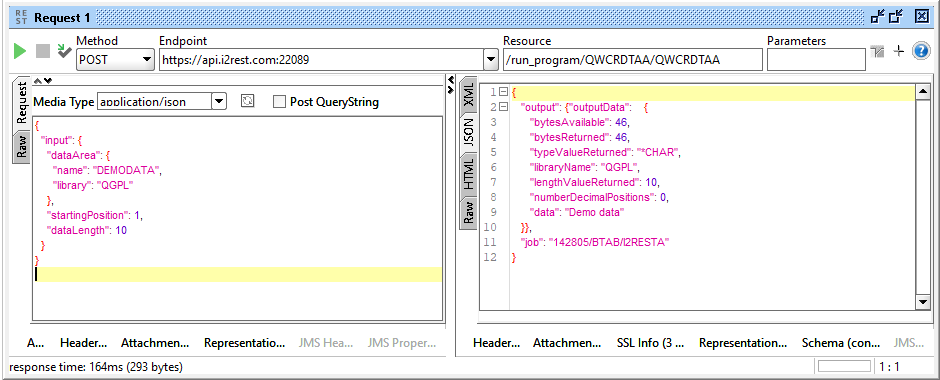940x380 pixels.
Task: Edit the Resource path field
Action: (632, 59)
